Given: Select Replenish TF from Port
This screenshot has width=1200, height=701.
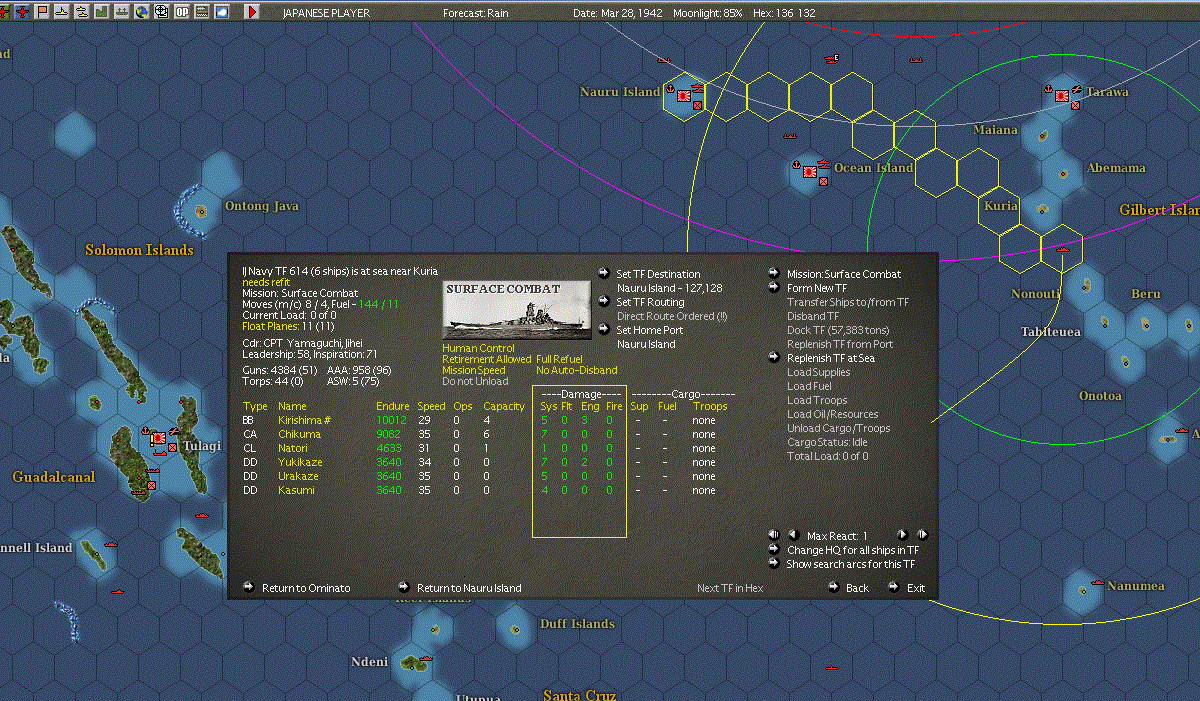Looking at the screenshot, I should (840, 344).
